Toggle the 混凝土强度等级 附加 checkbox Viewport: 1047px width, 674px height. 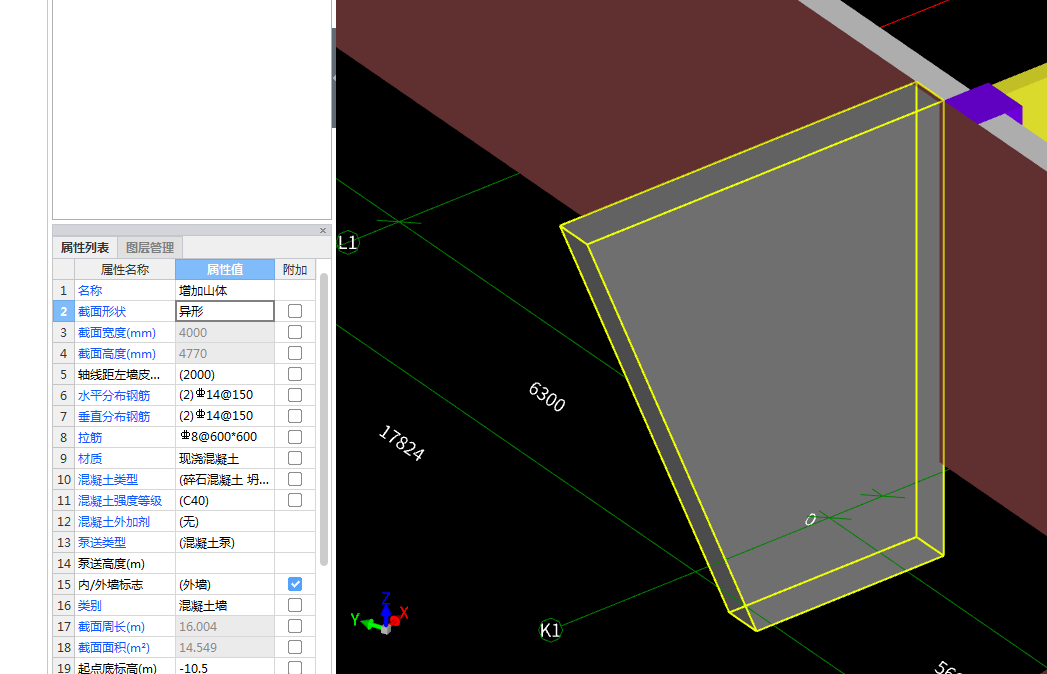coord(294,500)
